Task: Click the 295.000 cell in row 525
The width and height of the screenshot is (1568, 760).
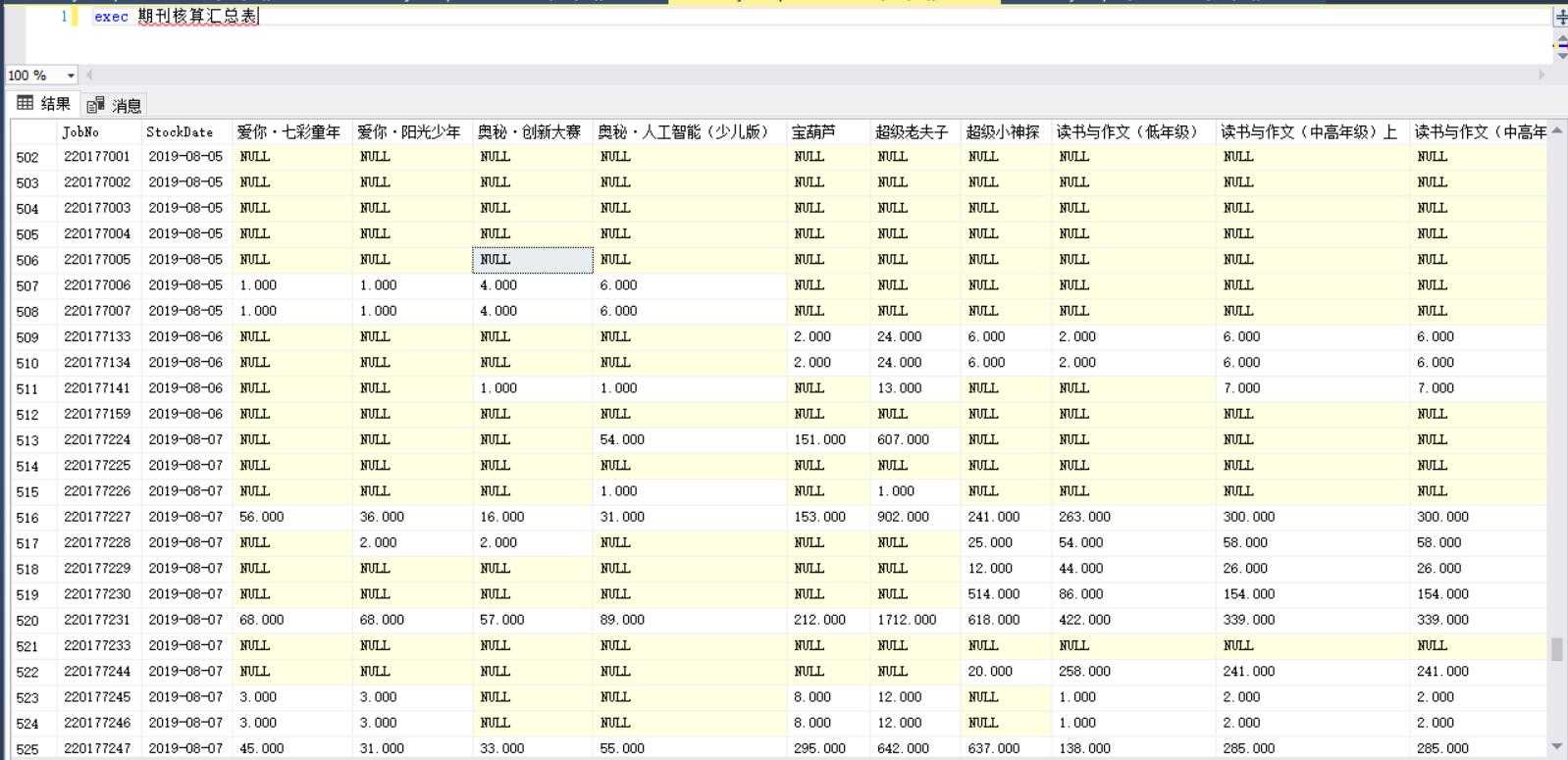Action: point(828,748)
